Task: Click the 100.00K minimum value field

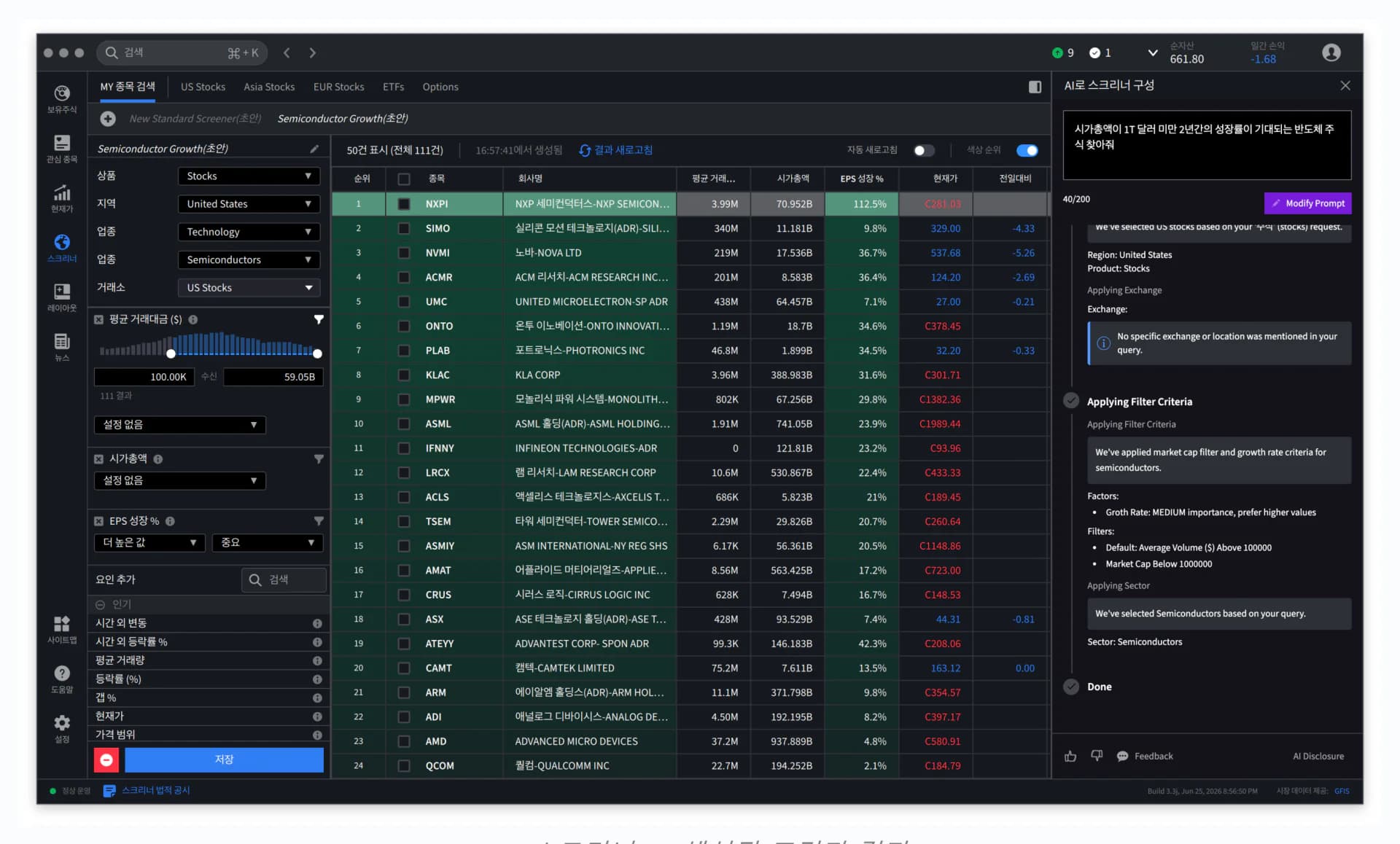Action: (144, 377)
